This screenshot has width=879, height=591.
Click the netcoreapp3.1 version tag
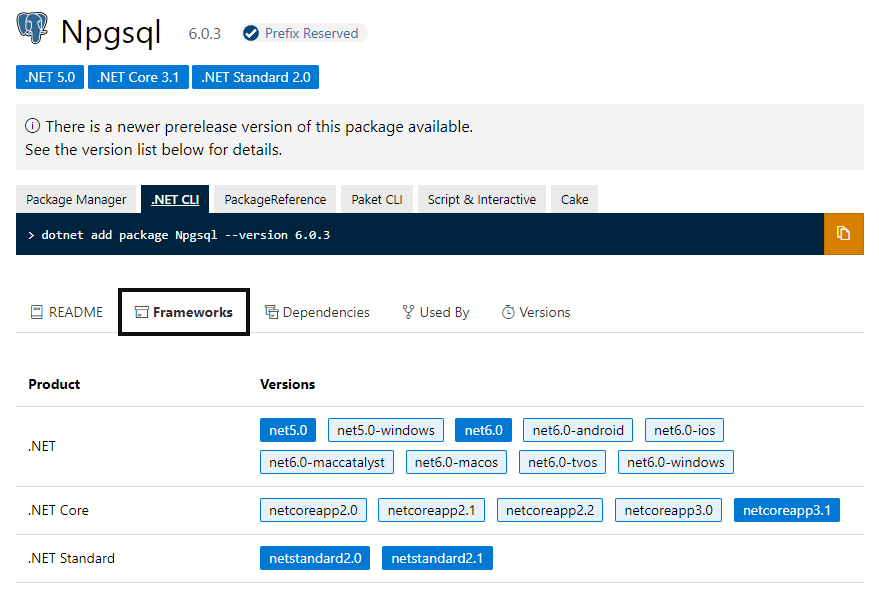pyautogui.click(x=787, y=510)
